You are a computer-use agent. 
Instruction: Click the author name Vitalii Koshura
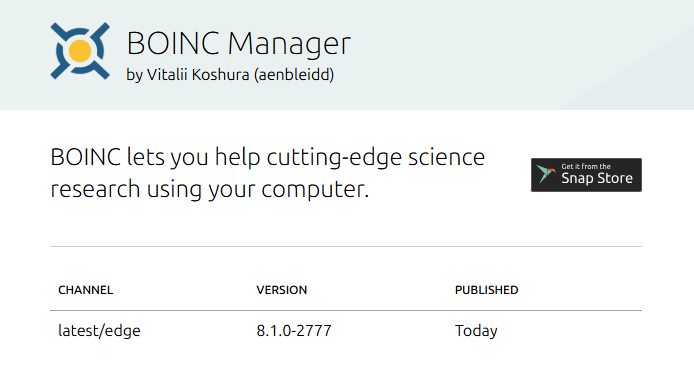coord(198,74)
